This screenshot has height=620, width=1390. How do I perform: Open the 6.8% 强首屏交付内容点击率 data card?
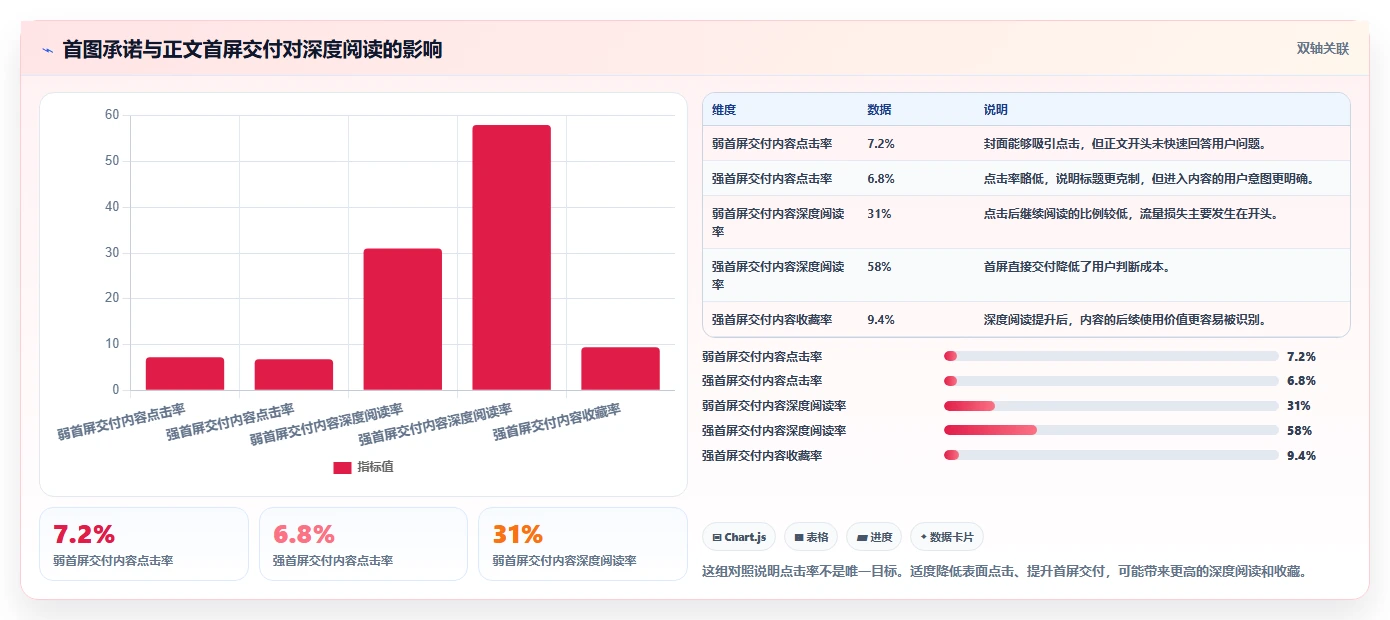click(363, 544)
